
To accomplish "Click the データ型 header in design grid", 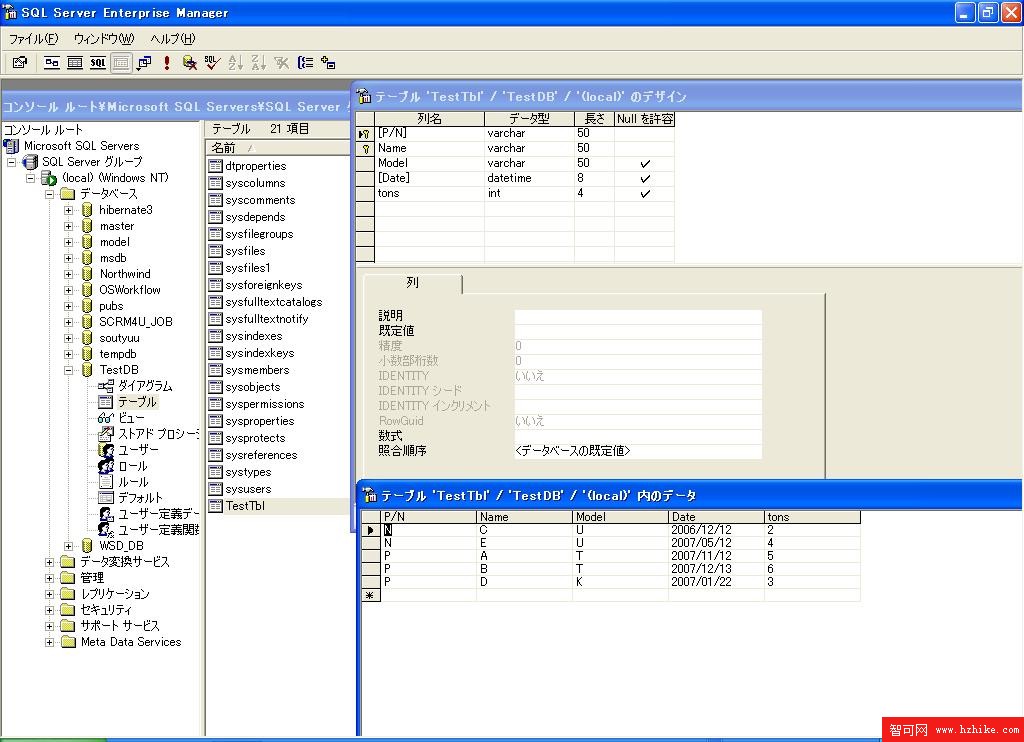I will (x=530, y=119).
